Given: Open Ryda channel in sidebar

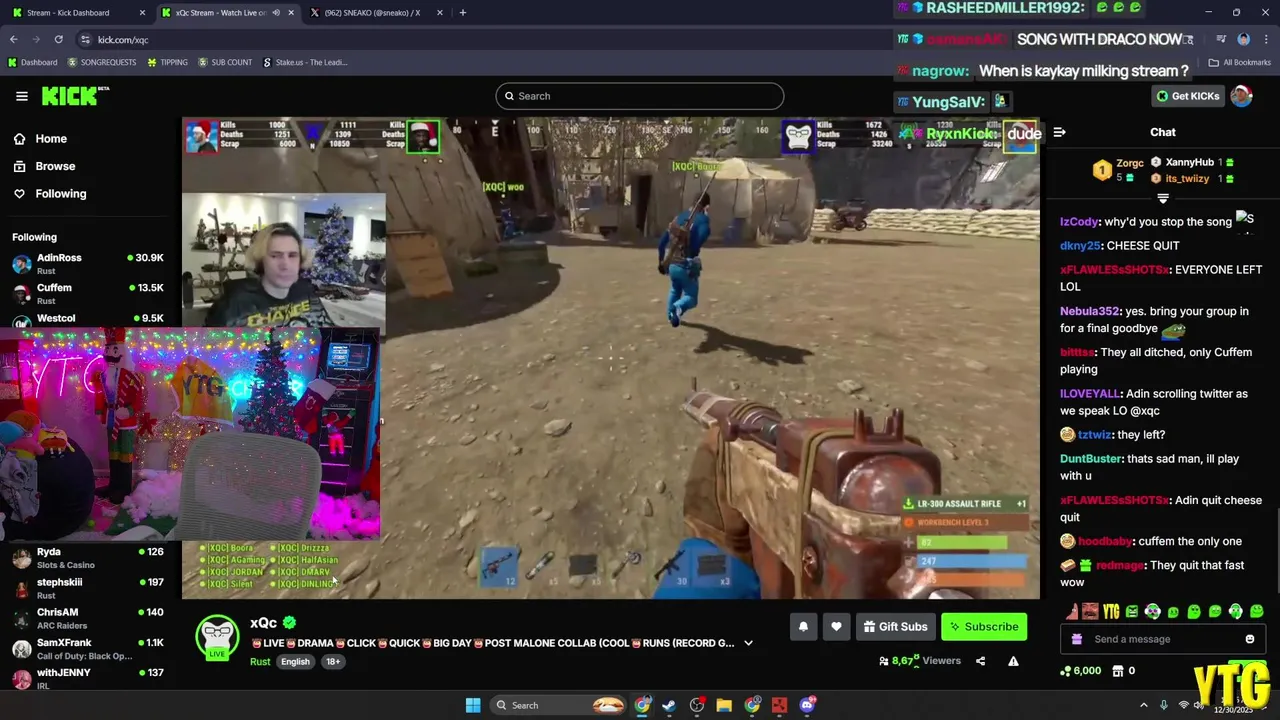Looking at the screenshot, I should pos(88,558).
